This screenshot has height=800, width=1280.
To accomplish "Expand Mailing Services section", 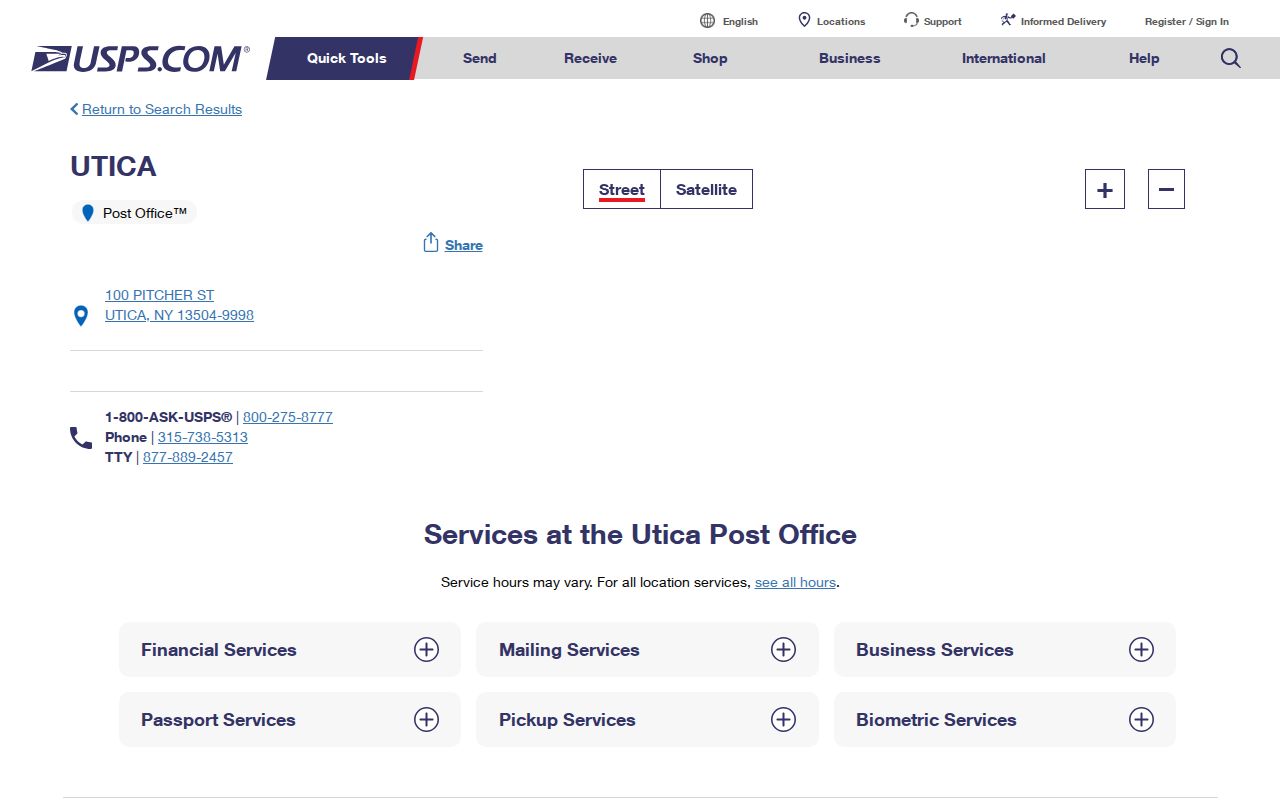I will point(647,650).
